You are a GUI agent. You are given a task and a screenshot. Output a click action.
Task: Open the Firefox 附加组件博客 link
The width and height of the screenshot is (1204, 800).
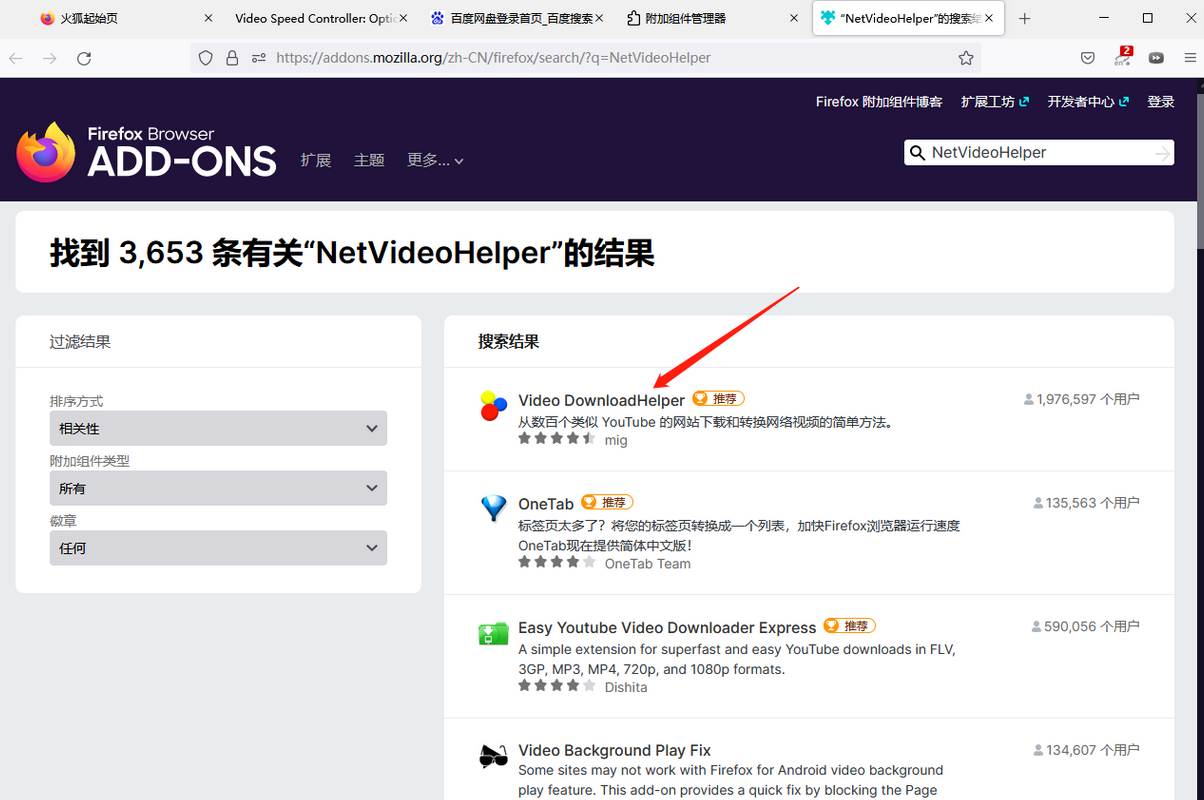pos(879,101)
